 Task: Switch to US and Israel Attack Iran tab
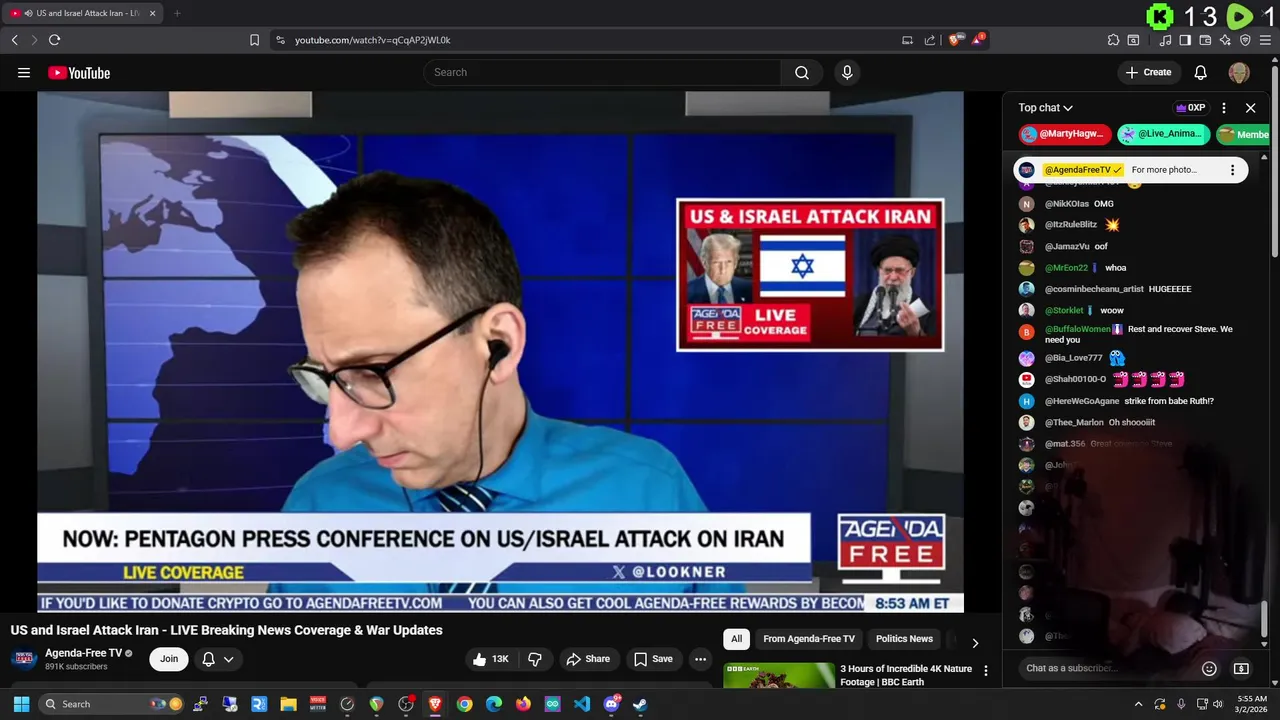pos(83,13)
